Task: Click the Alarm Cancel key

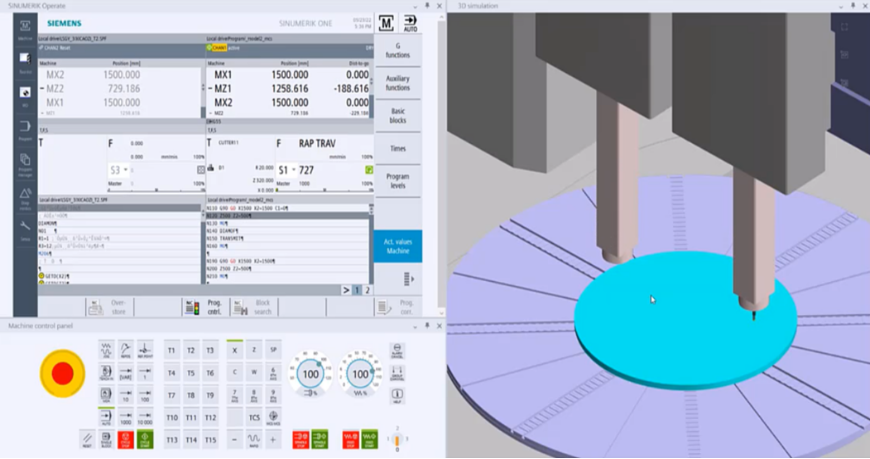Action: 397,351
